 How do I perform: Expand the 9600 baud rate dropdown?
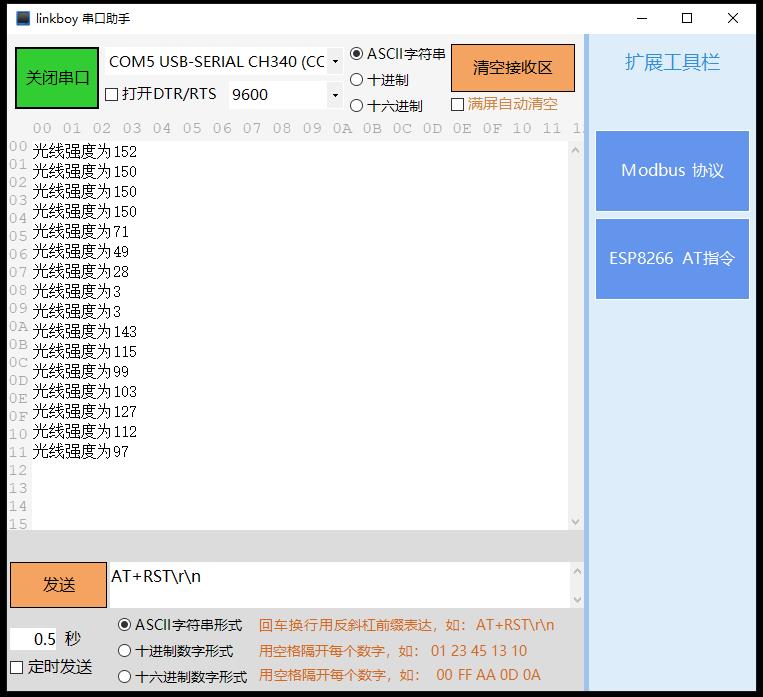(334, 95)
